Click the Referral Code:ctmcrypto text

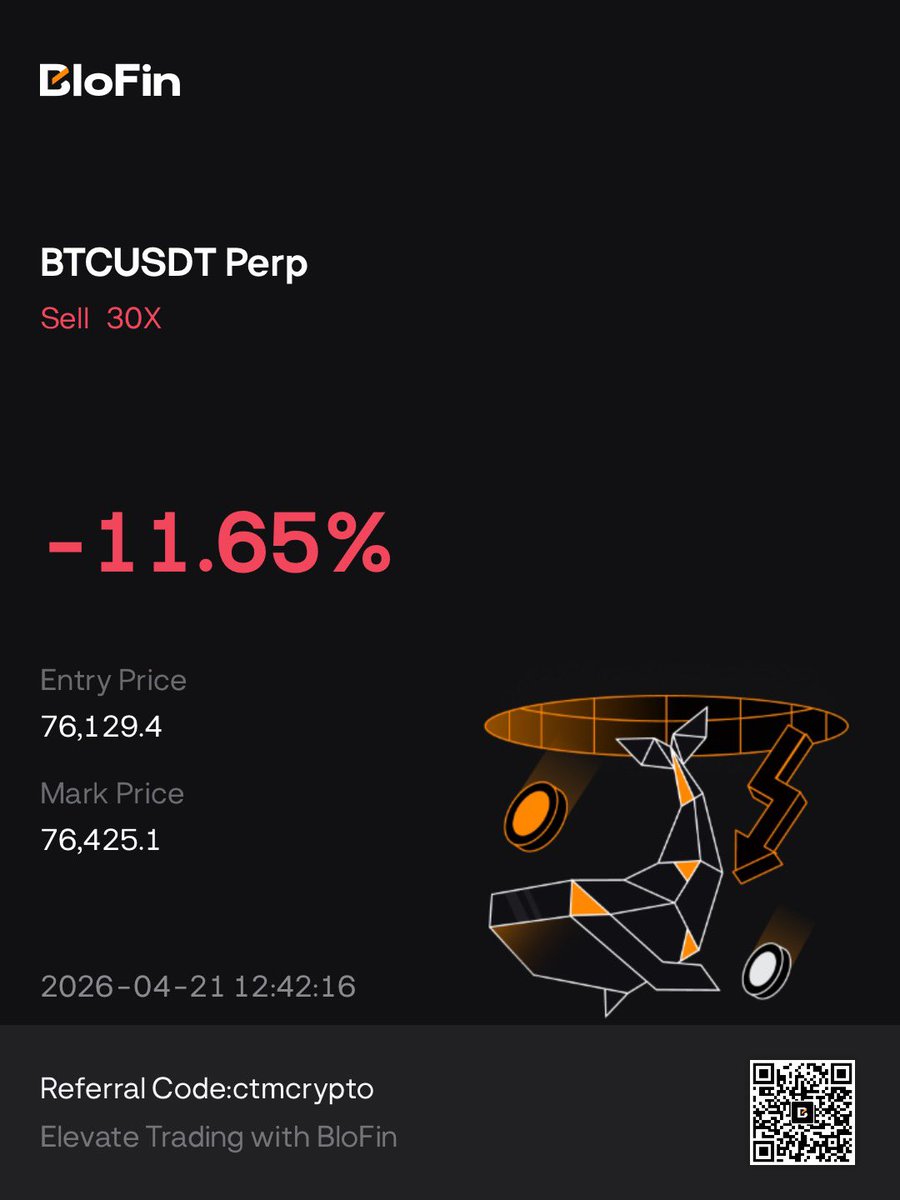[207, 1088]
